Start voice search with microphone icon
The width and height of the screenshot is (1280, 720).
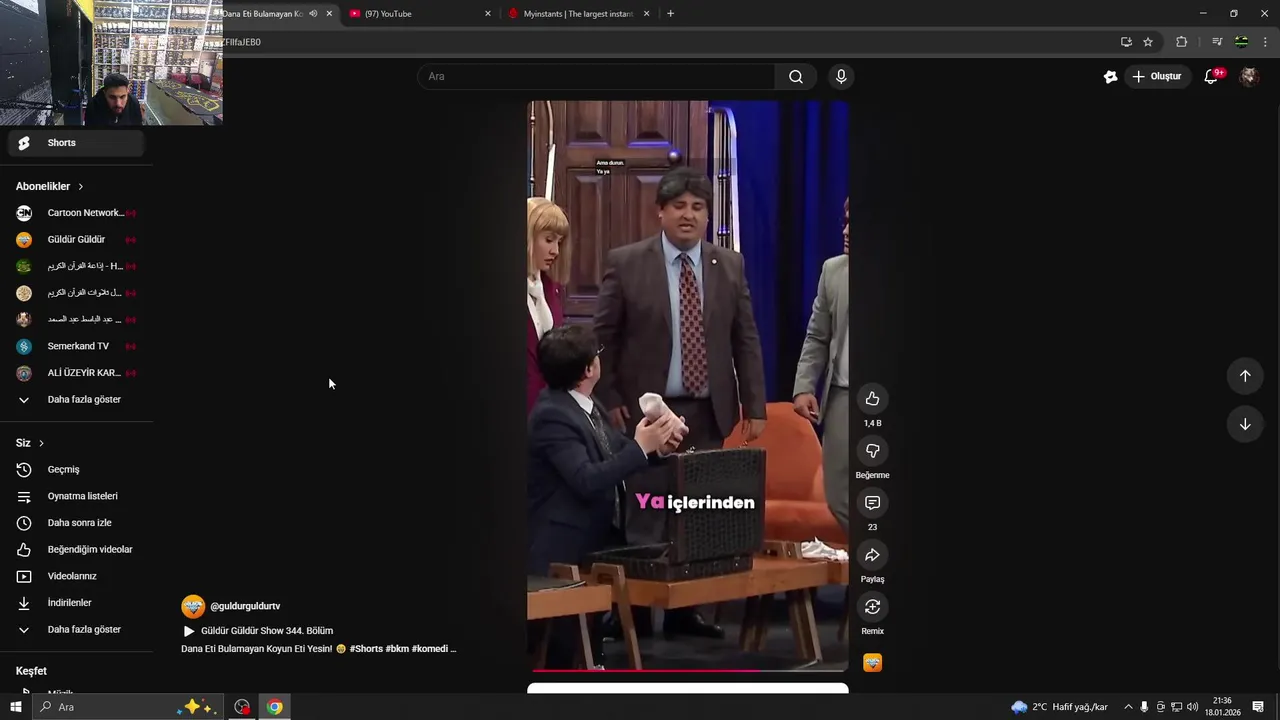pyautogui.click(x=841, y=77)
